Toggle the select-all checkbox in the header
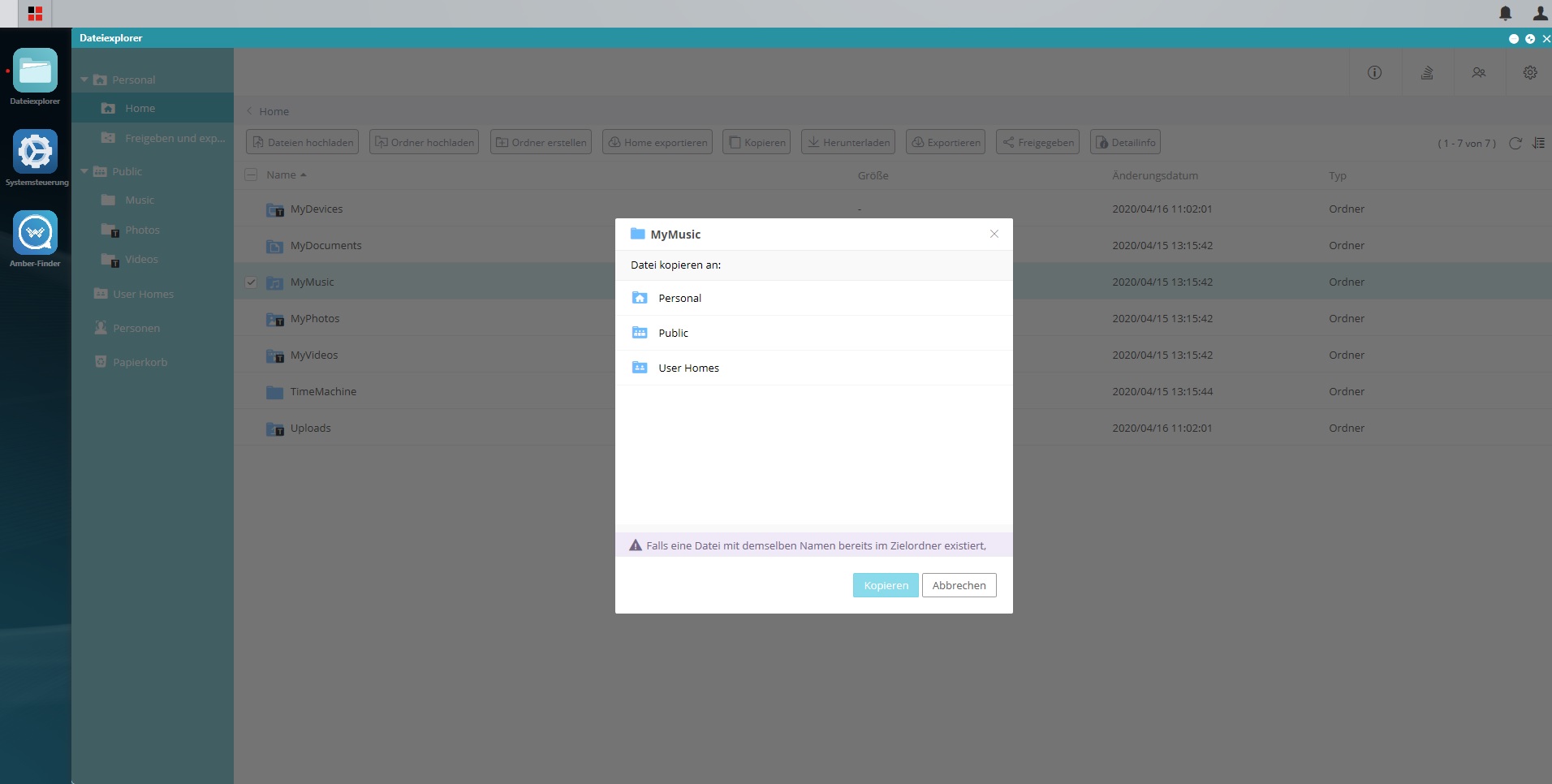The width and height of the screenshot is (1552, 784). (251, 174)
